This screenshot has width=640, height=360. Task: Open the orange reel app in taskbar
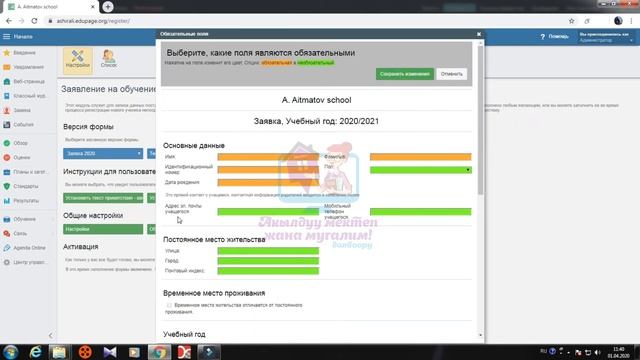click(85, 352)
